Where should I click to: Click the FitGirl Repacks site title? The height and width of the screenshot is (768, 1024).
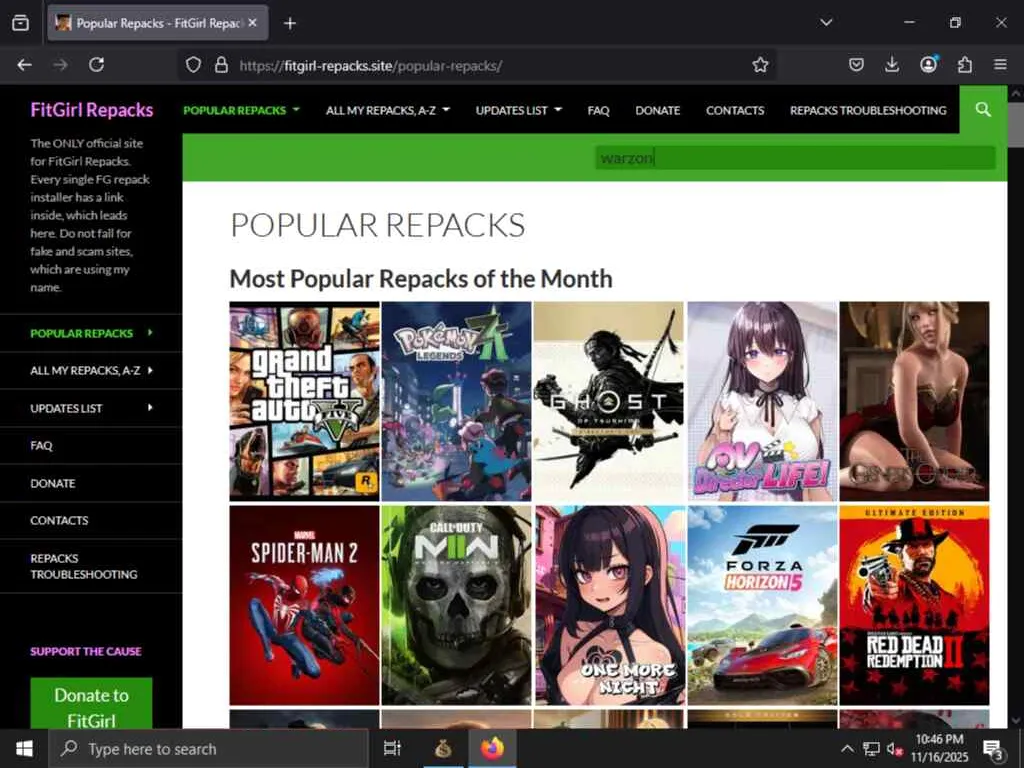pyautogui.click(x=91, y=110)
